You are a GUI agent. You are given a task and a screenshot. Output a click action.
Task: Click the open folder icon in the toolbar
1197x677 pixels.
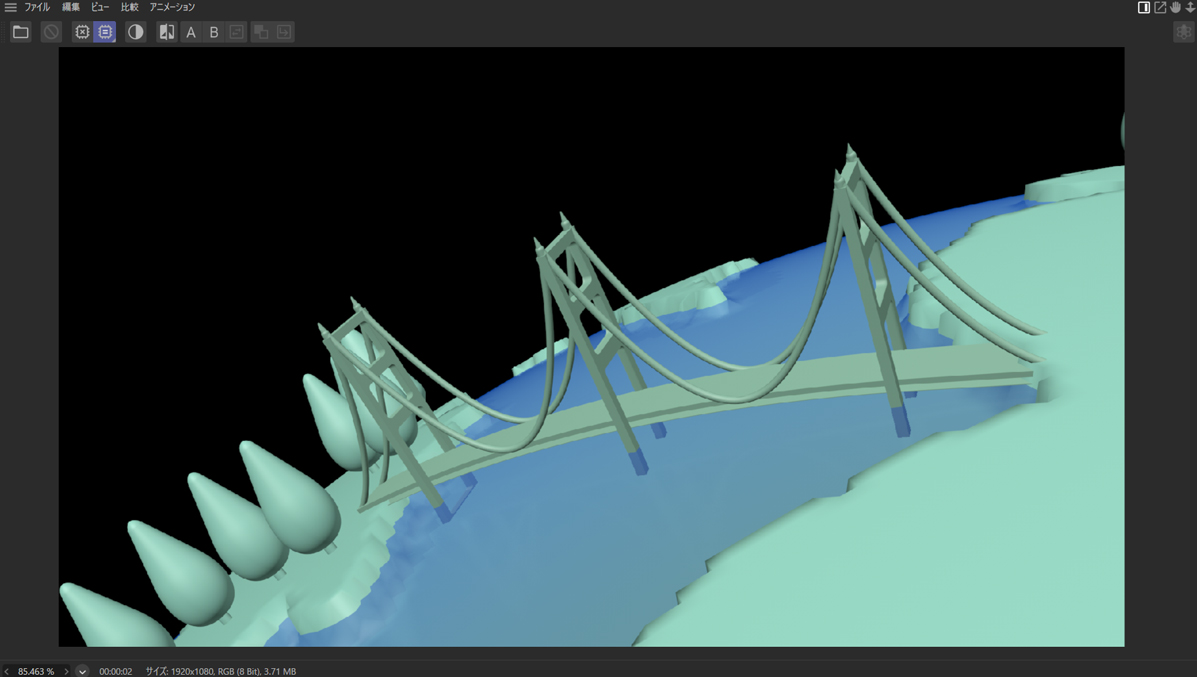click(20, 32)
